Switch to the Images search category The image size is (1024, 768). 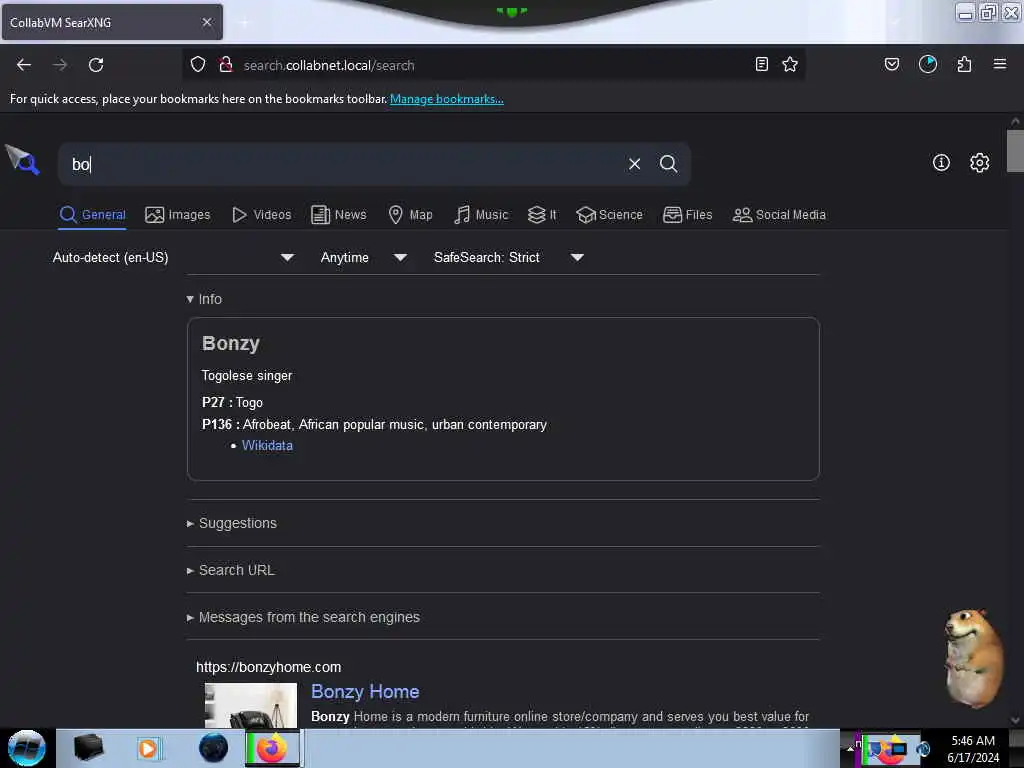(x=178, y=215)
